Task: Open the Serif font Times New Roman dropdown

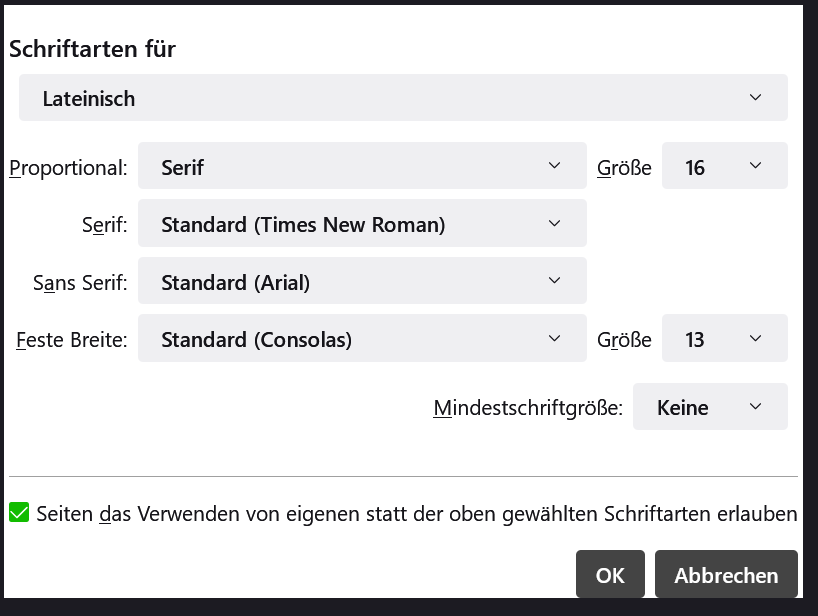Action: pyautogui.click(x=361, y=224)
